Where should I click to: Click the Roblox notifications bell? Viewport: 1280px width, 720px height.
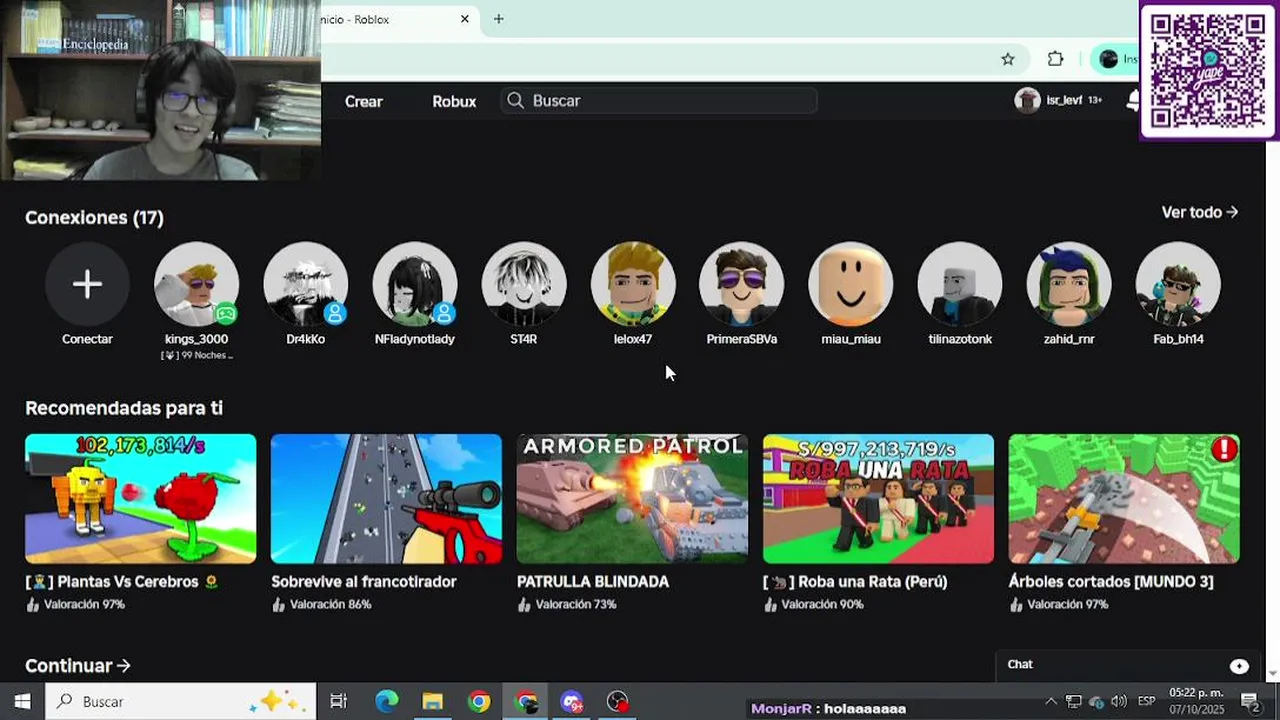[1133, 100]
